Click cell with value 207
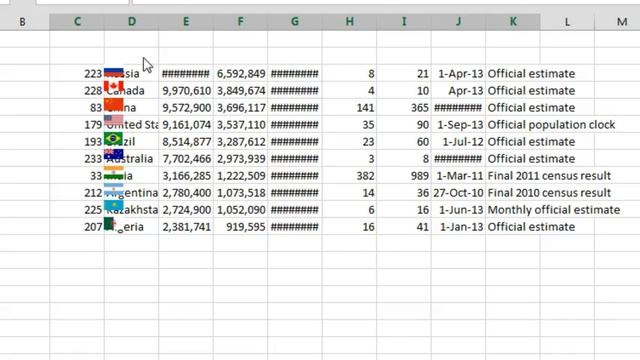The height and width of the screenshot is (360, 640). (x=77, y=227)
